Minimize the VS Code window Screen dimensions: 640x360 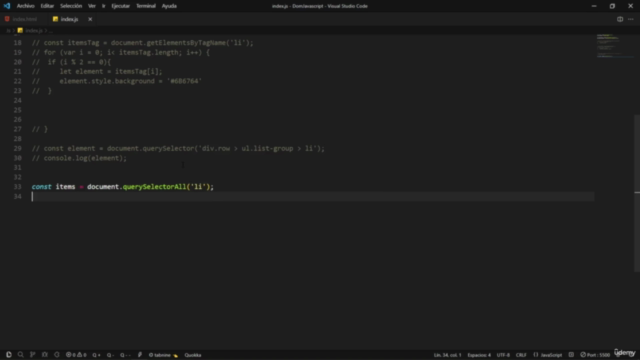click(x=594, y=6)
